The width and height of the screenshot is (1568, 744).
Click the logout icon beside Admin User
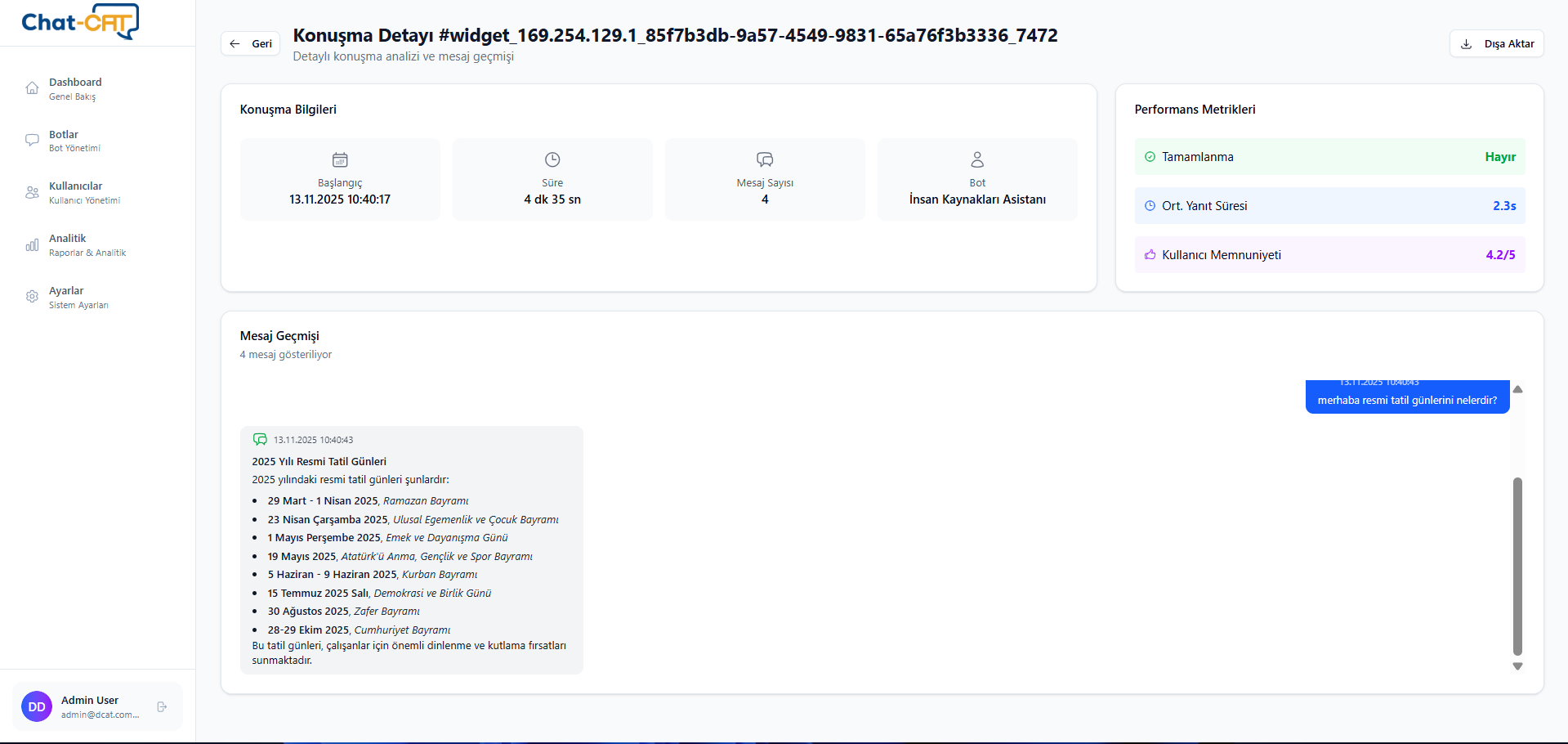(162, 706)
